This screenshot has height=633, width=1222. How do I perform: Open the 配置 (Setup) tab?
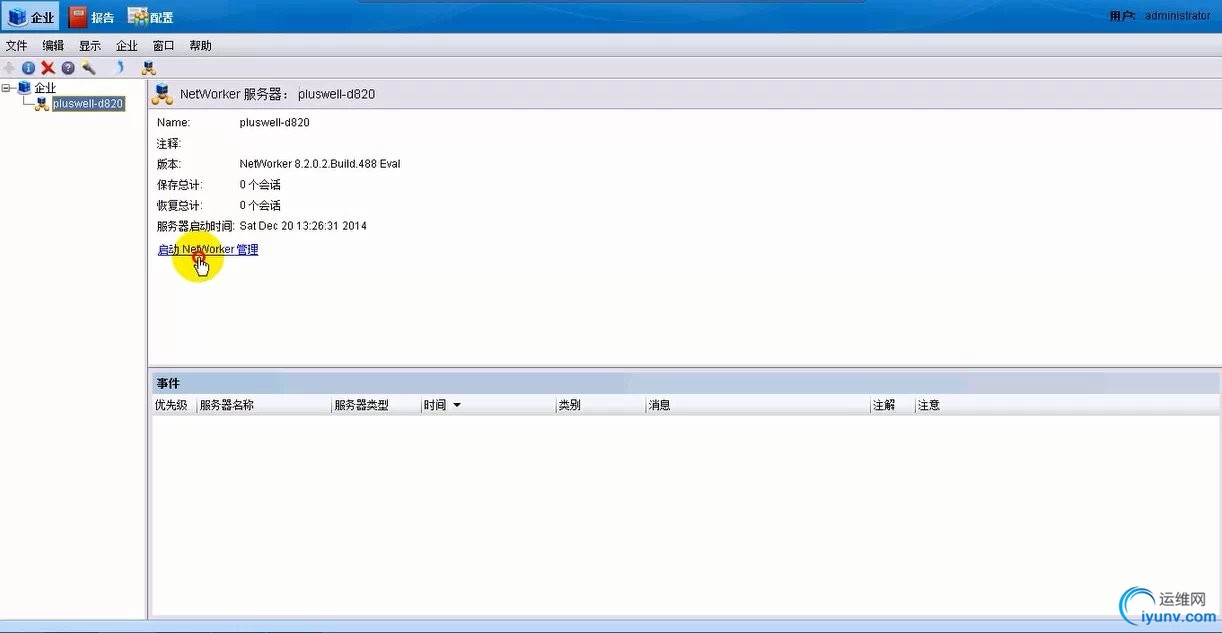point(151,17)
